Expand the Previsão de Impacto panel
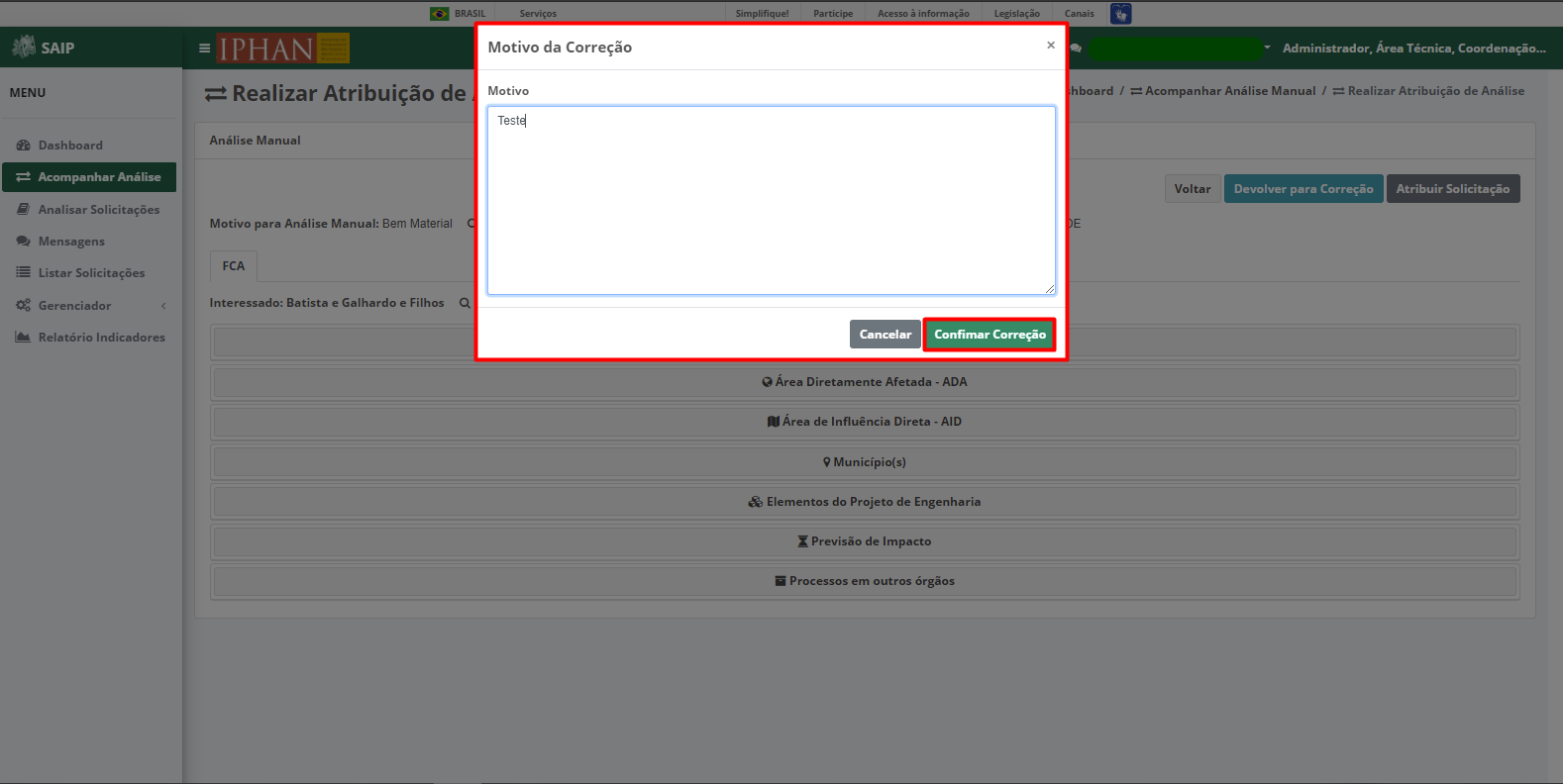This screenshot has width=1563, height=784. [x=865, y=541]
